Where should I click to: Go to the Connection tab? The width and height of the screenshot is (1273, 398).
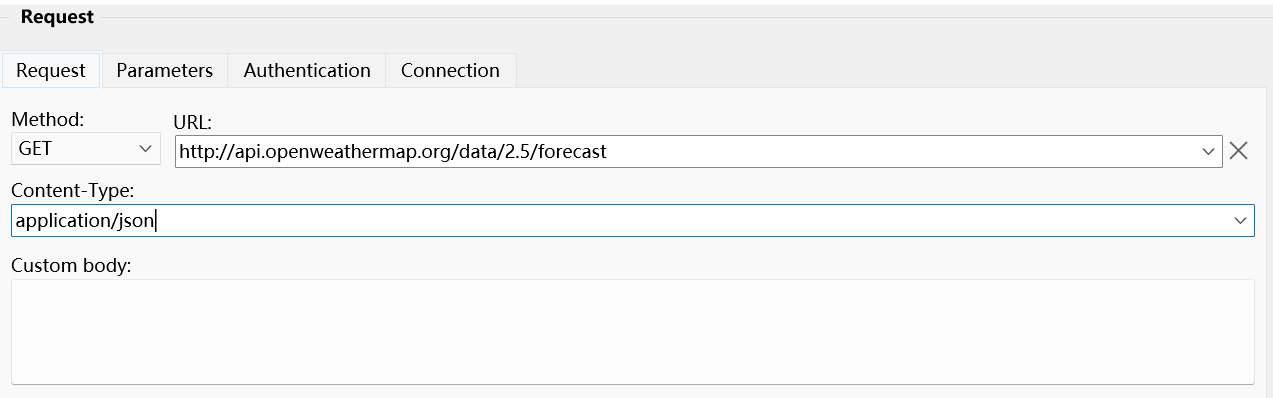coord(450,70)
